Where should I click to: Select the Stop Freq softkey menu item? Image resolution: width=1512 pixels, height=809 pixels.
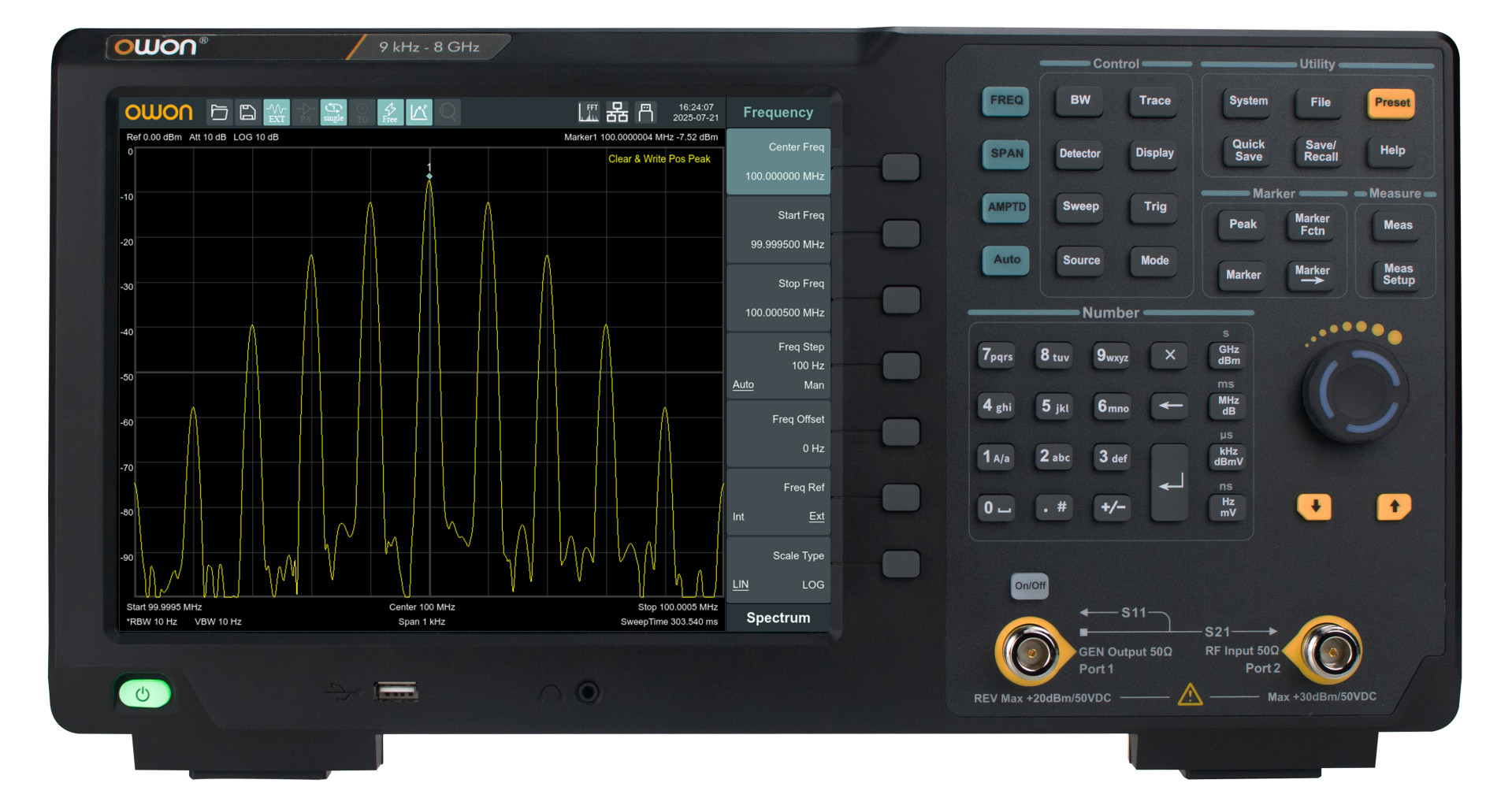click(x=778, y=298)
